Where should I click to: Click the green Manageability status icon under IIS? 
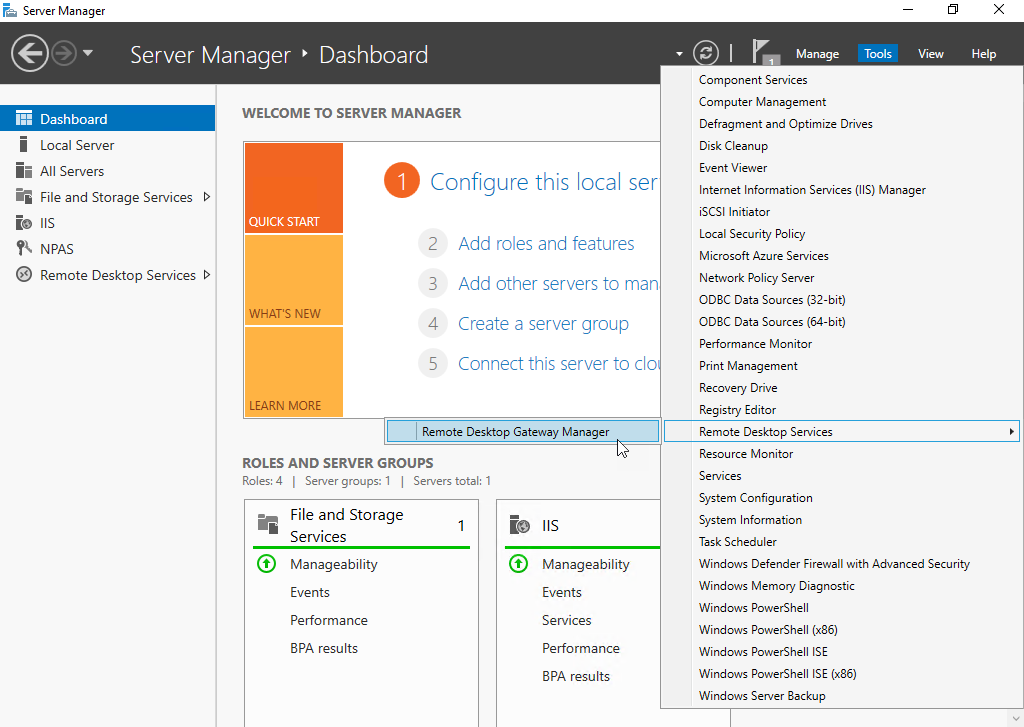[x=519, y=563]
